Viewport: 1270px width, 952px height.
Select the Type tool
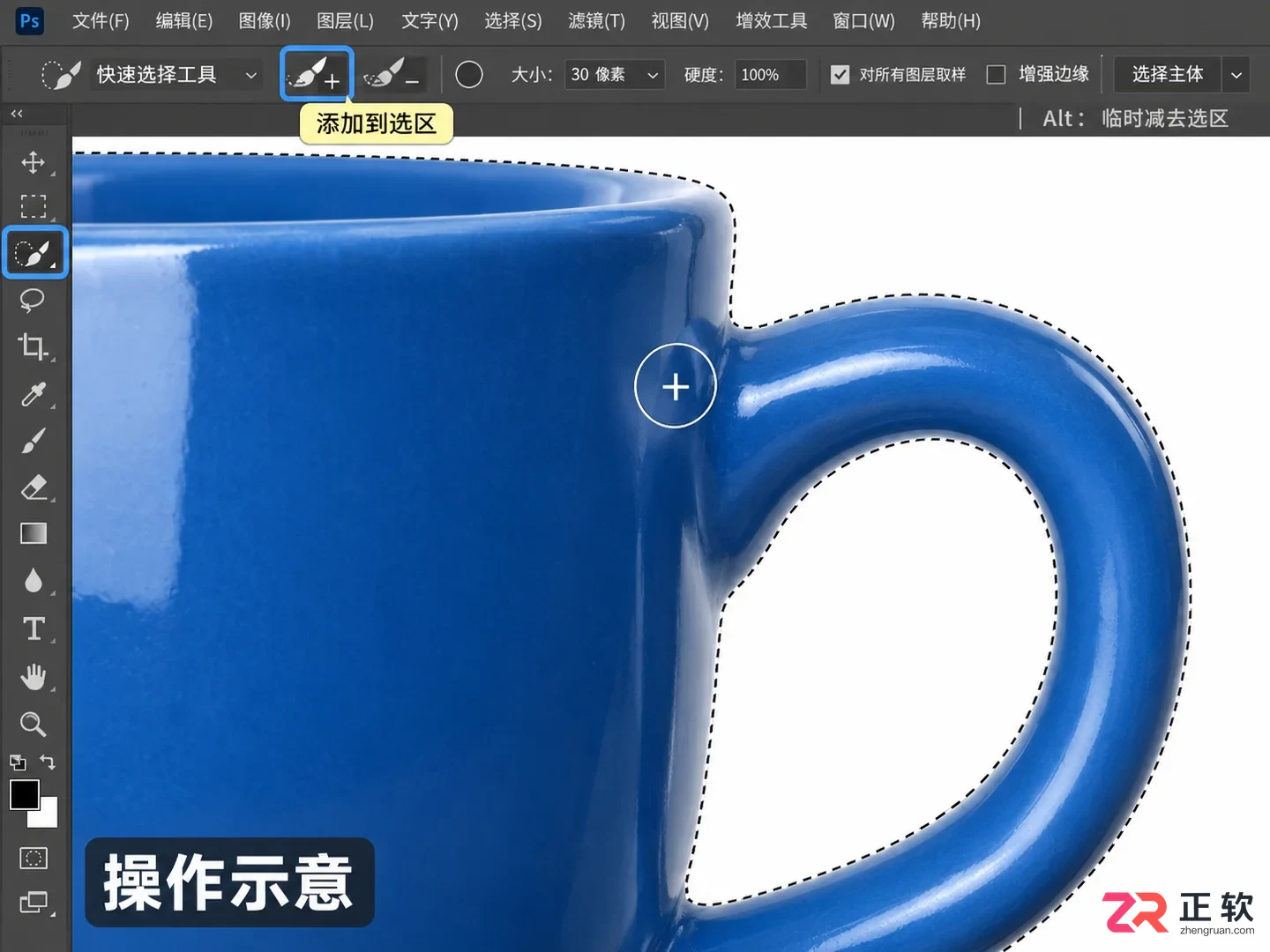[x=34, y=628]
